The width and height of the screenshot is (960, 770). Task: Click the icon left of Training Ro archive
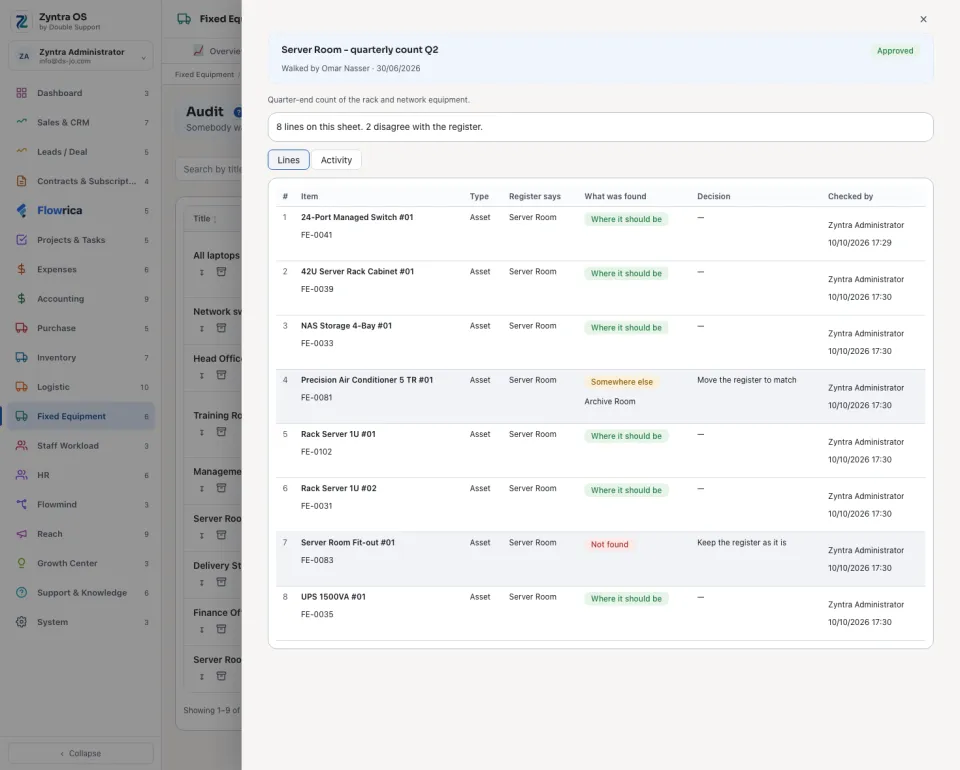tap(201, 432)
